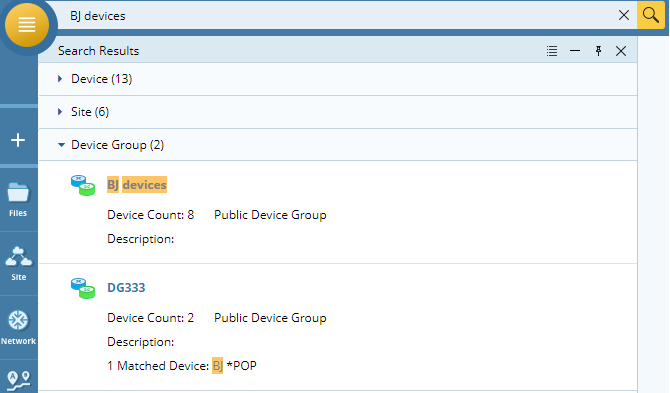Open the main hamburger menu button

[x=26, y=25]
